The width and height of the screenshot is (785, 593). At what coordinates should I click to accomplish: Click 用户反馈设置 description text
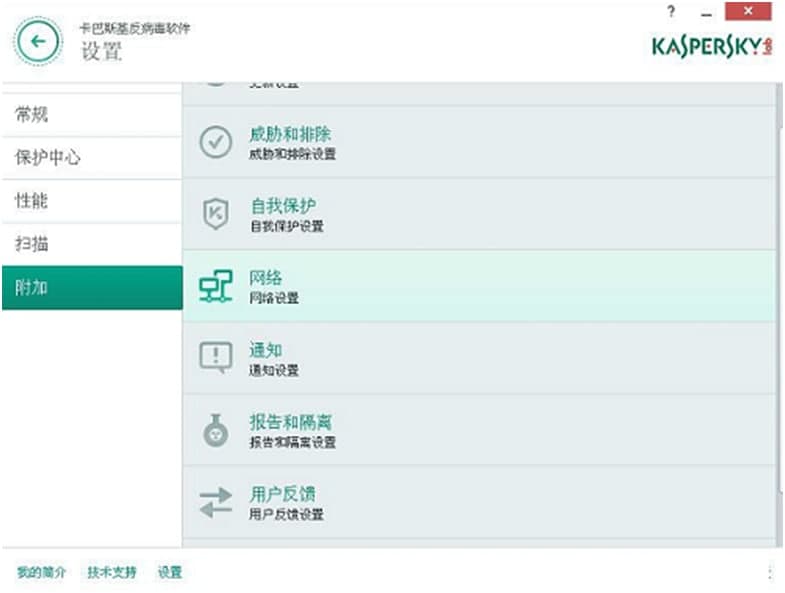pos(286,514)
